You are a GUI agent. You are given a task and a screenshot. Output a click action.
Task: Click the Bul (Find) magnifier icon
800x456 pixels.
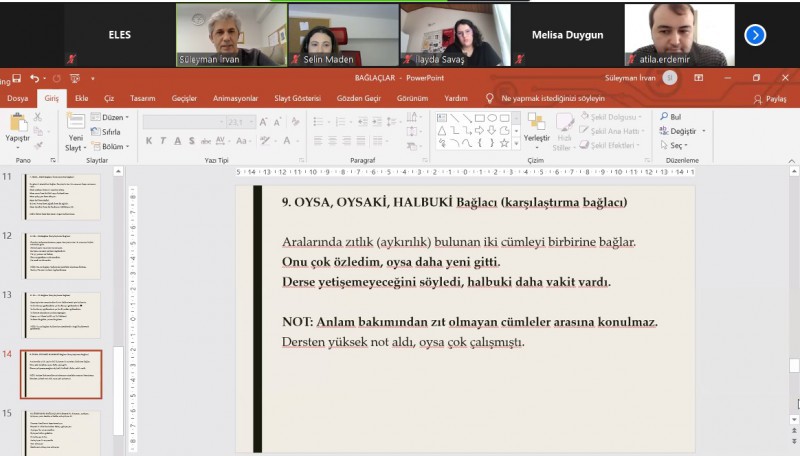[x=664, y=117]
